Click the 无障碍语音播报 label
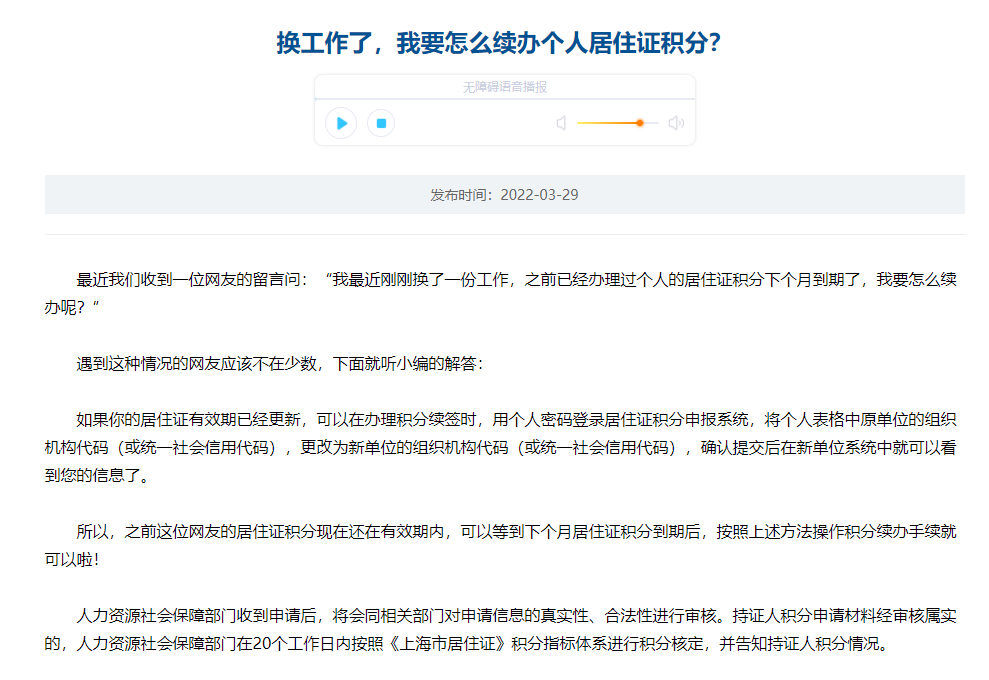This screenshot has width=989, height=680. coord(505,87)
